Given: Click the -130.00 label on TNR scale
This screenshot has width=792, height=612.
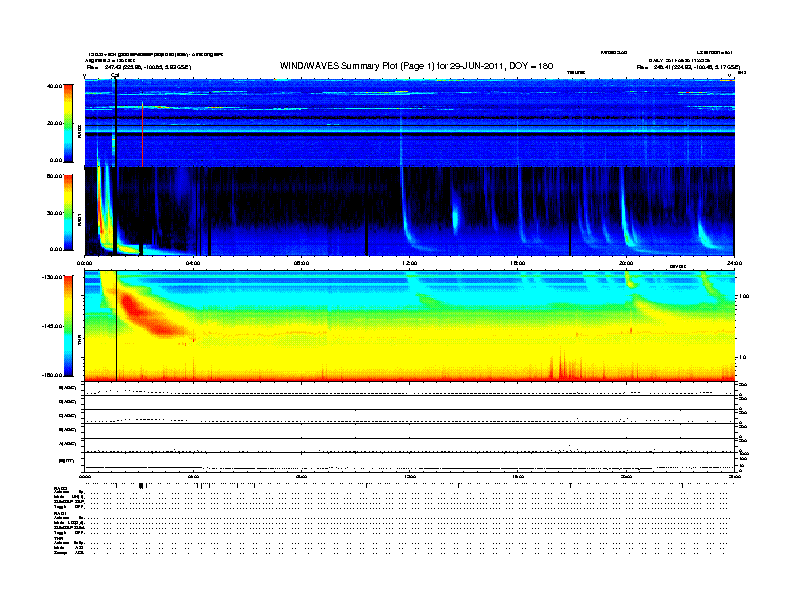Looking at the screenshot, I should pyautogui.click(x=52, y=277).
